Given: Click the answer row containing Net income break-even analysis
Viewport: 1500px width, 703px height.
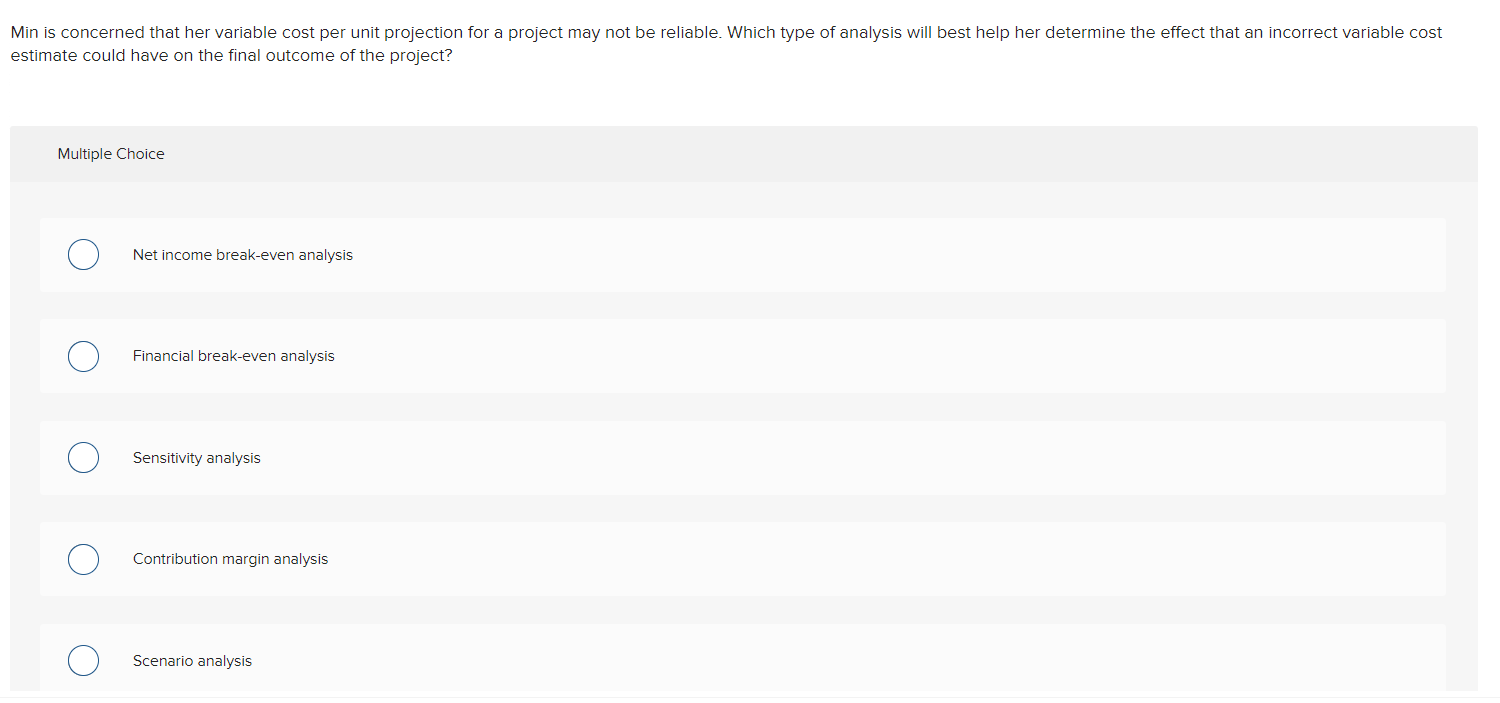Looking at the screenshot, I should tap(700, 254).
